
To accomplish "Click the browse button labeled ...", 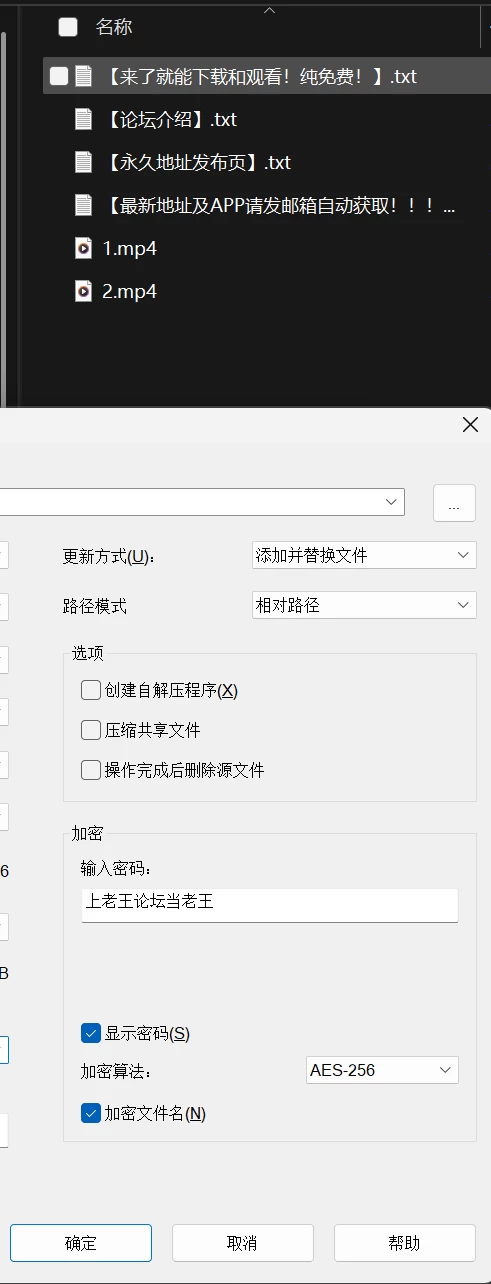I will click(x=454, y=503).
